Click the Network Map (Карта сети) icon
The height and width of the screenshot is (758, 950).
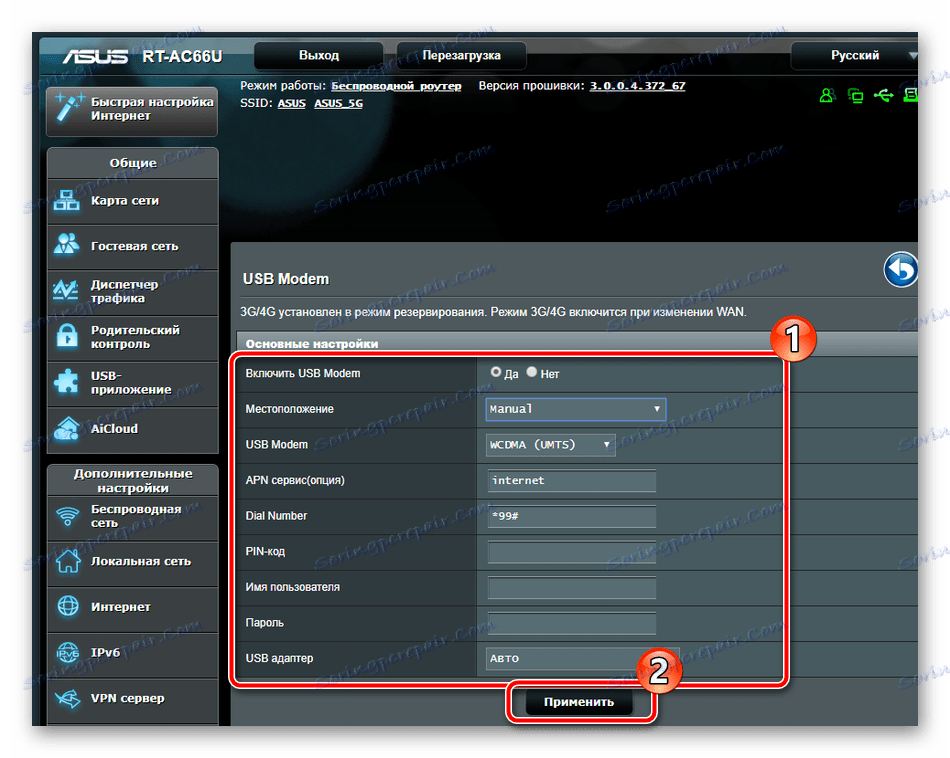[x=67, y=201]
